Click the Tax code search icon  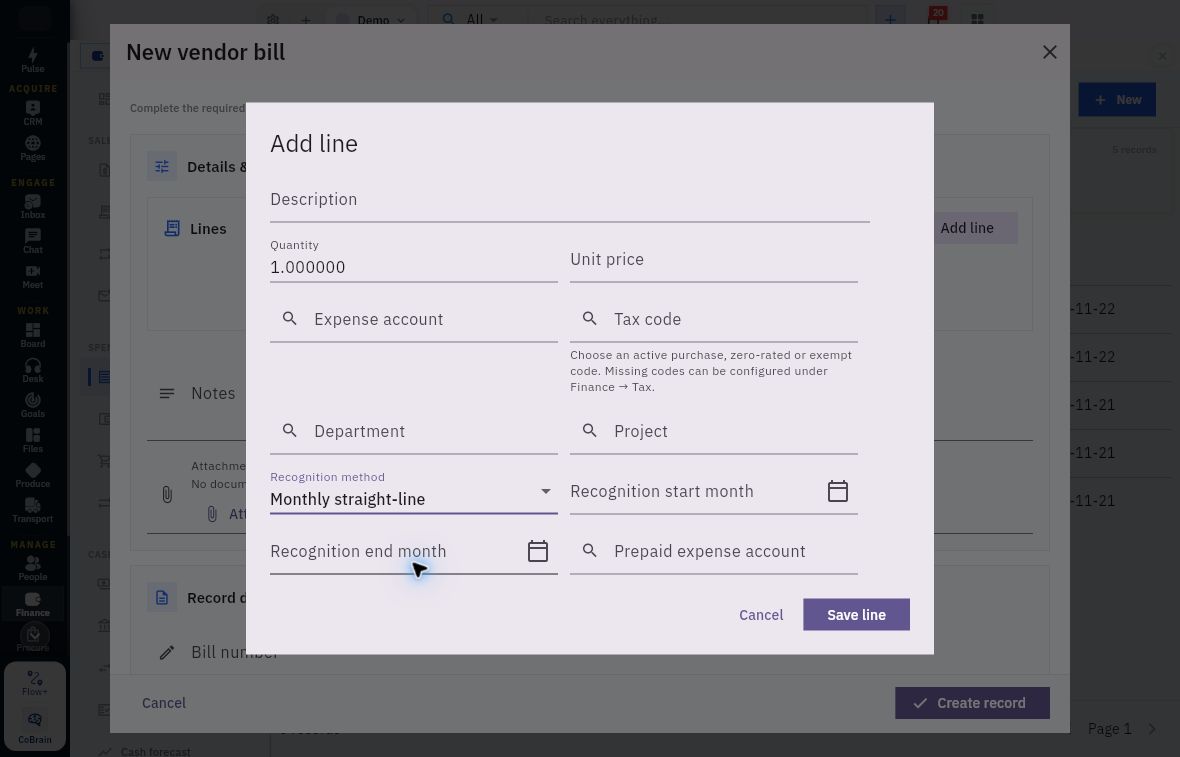pos(590,319)
